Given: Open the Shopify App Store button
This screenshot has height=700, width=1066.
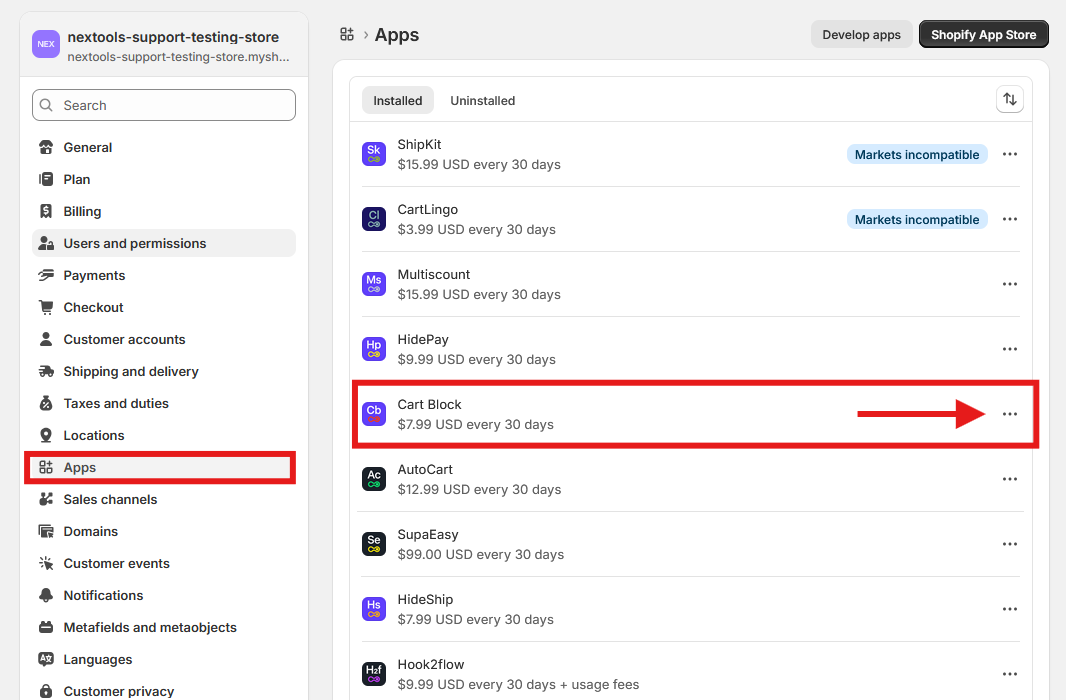Looking at the screenshot, I should [x=983, y=34].
